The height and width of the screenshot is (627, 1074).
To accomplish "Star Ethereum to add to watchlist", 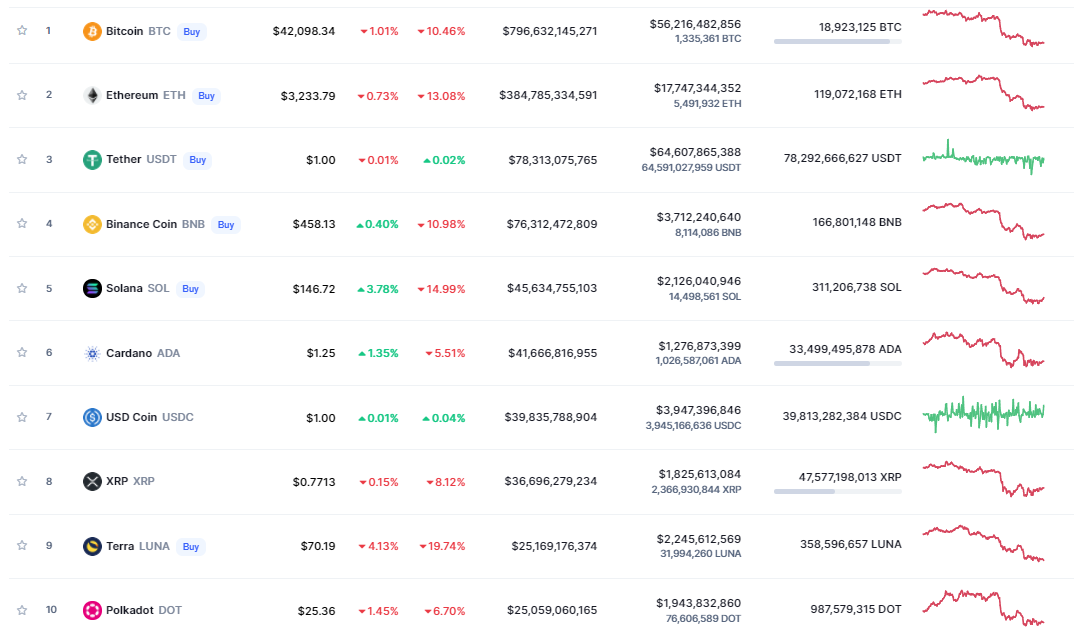I will pyautogui.click(x=22, y=95).
